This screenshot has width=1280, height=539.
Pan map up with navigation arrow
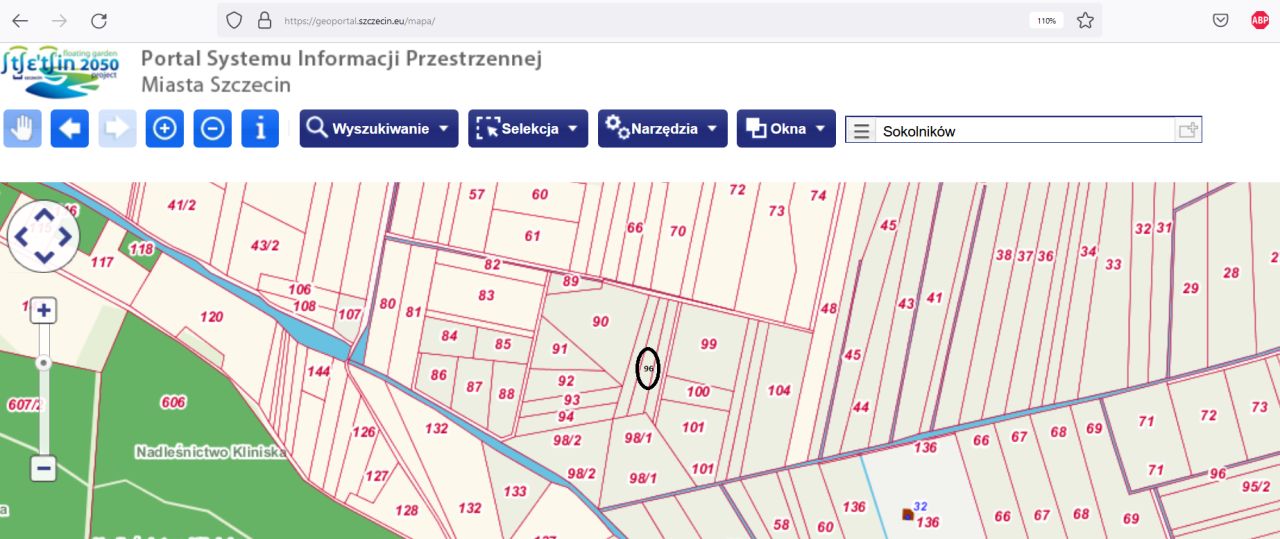44,214
